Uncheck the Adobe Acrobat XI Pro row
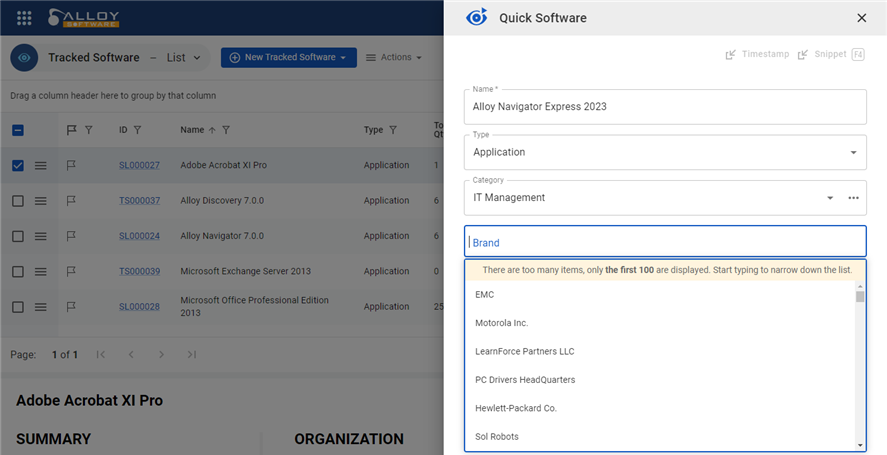 coord(18,165)
